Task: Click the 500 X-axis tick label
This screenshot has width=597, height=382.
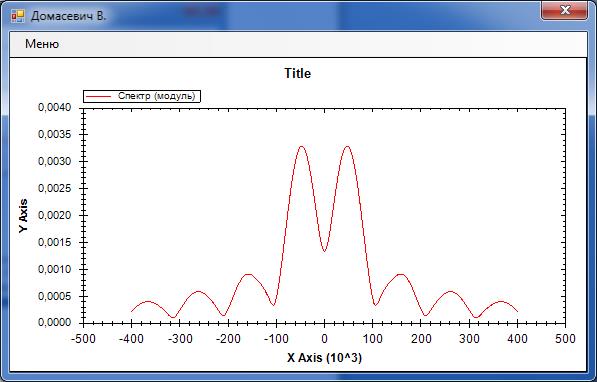Action: tap(565, 339)
